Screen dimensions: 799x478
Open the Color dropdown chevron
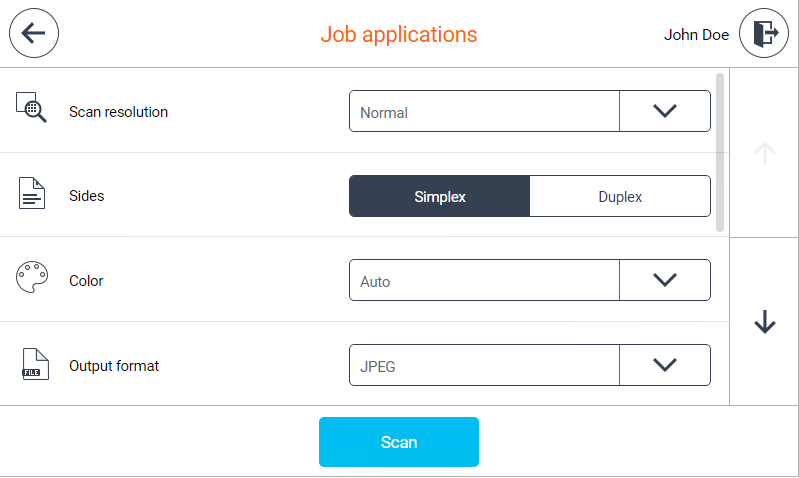pos(665,280)
